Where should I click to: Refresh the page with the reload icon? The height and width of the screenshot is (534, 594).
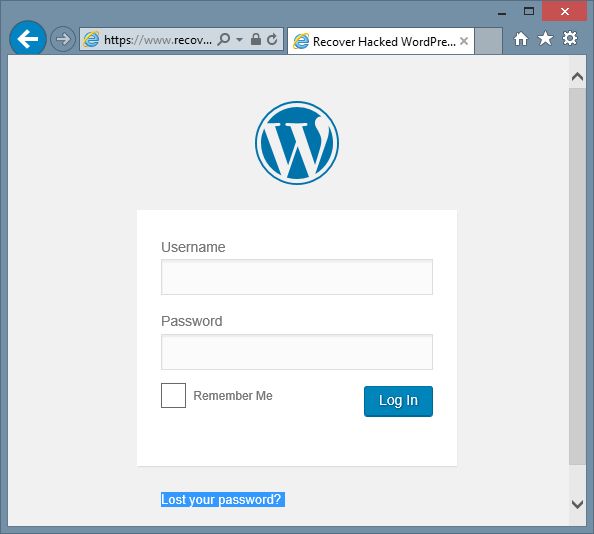(272, 39)
